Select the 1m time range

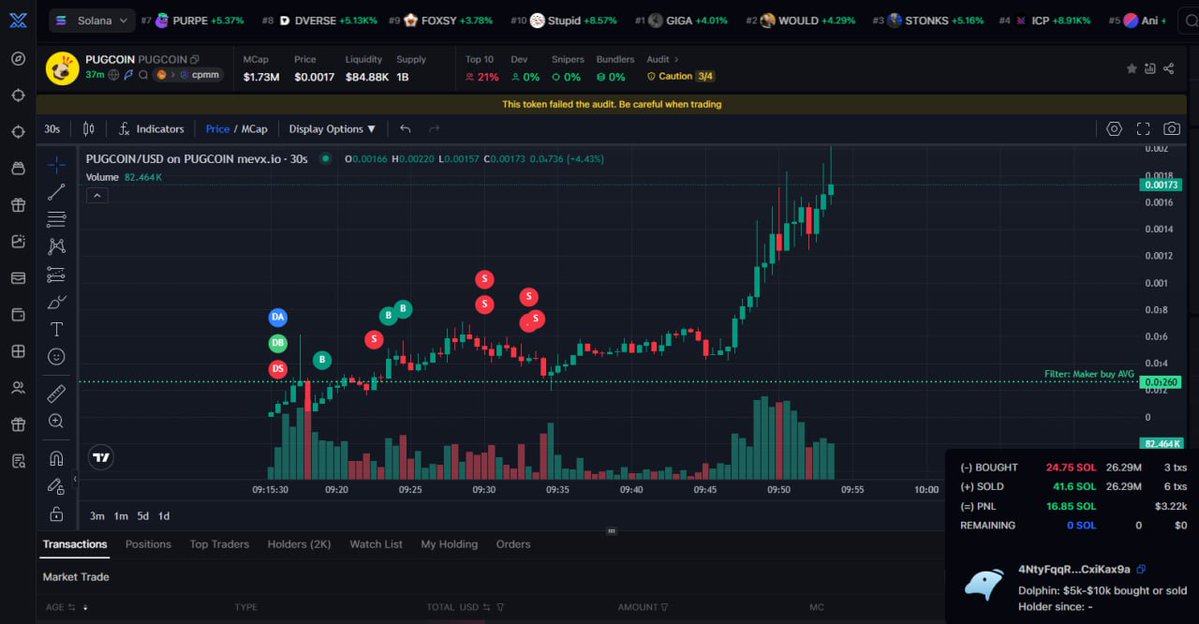[121, 515]
